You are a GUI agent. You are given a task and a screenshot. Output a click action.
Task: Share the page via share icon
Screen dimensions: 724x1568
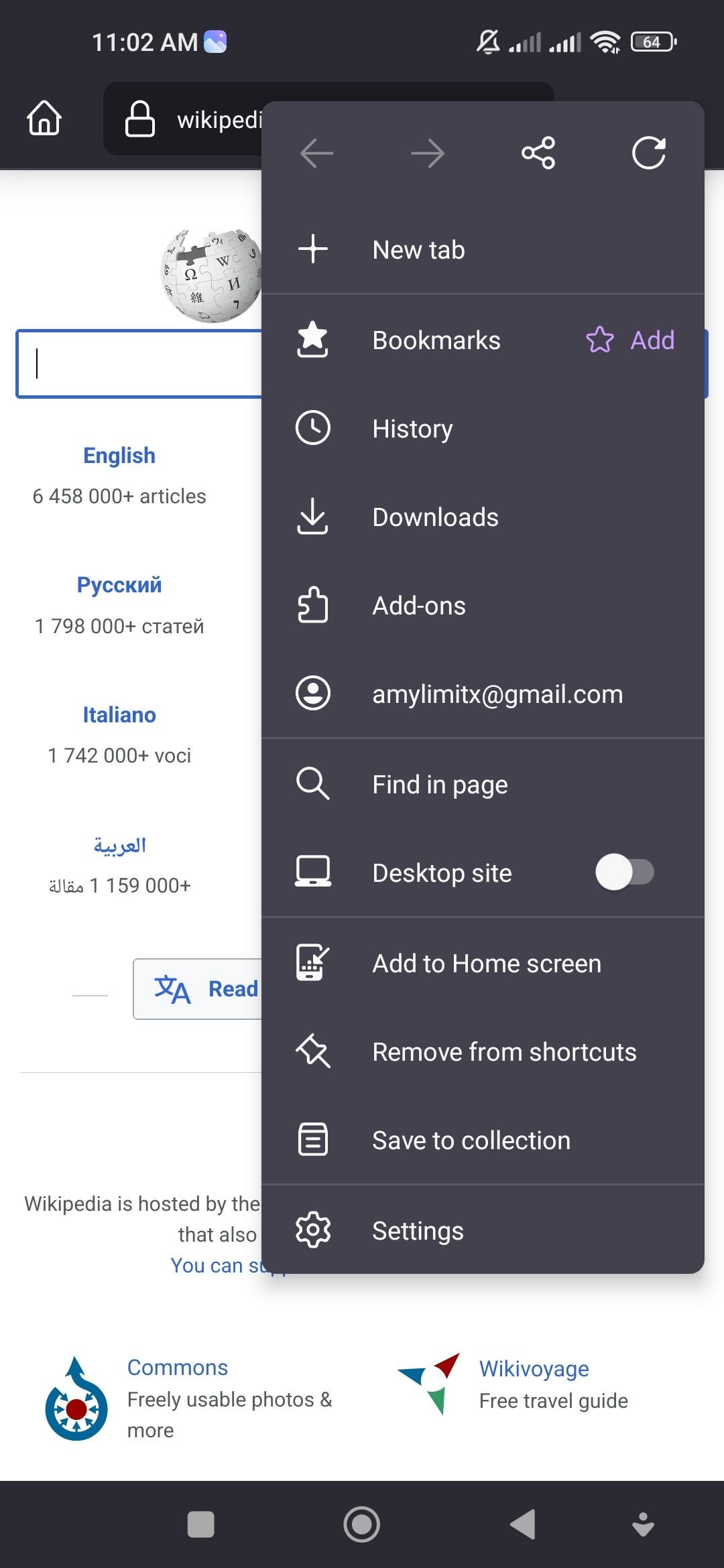pos(538,153)
